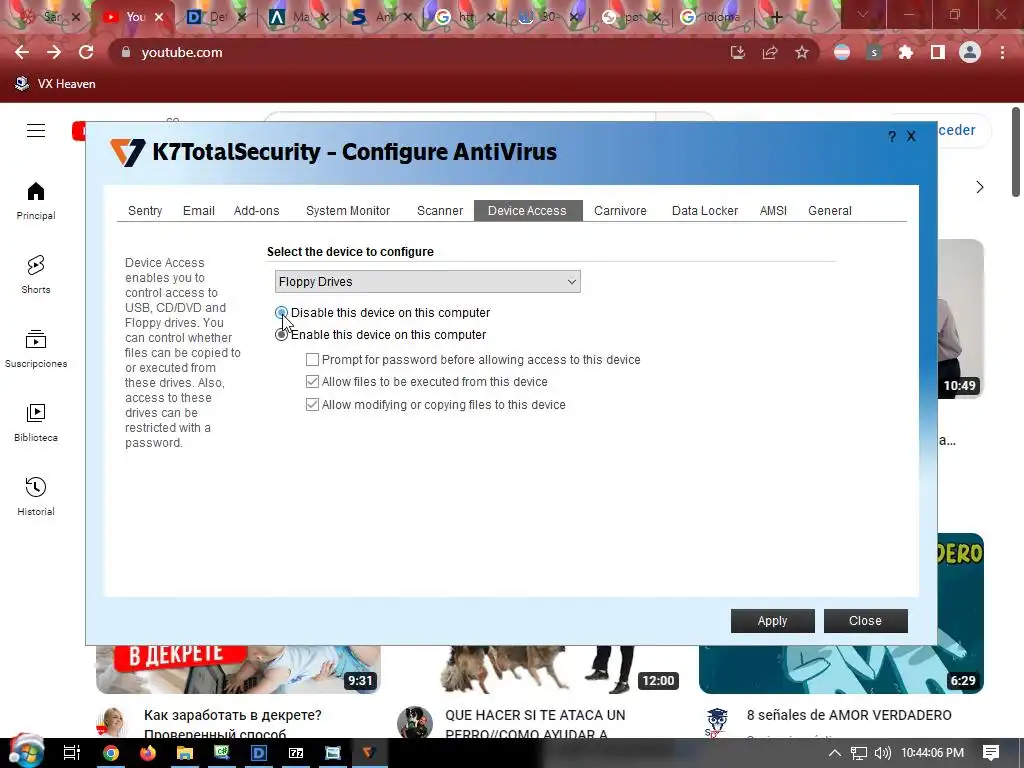Switch to the Email tab
Viewport: 1024px width, 768px height.
(199, 211)
